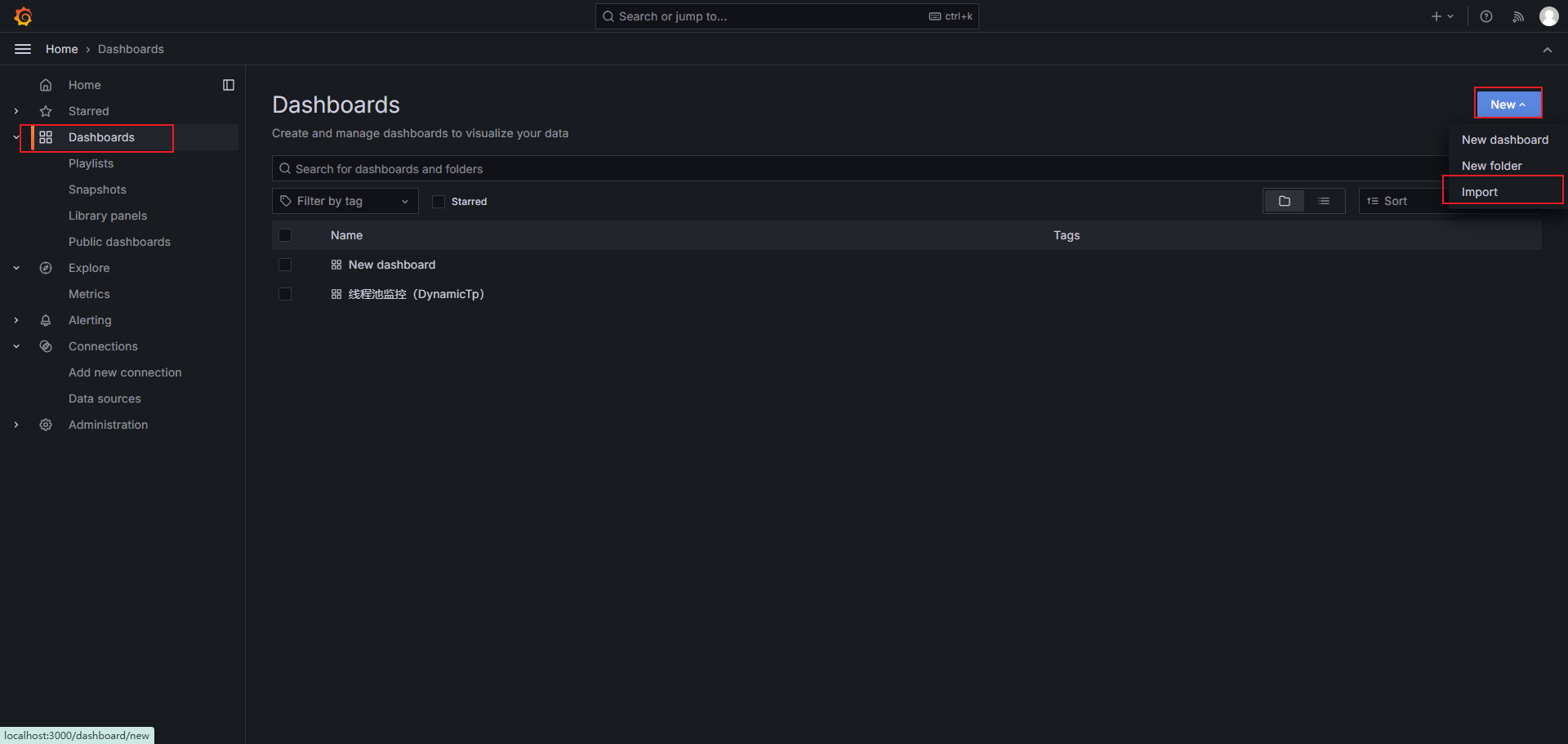The height and width of the screenshot is (744, 1568).
Task: Click the DynamicTp dashboard row icon
Action: coord(336,294)
